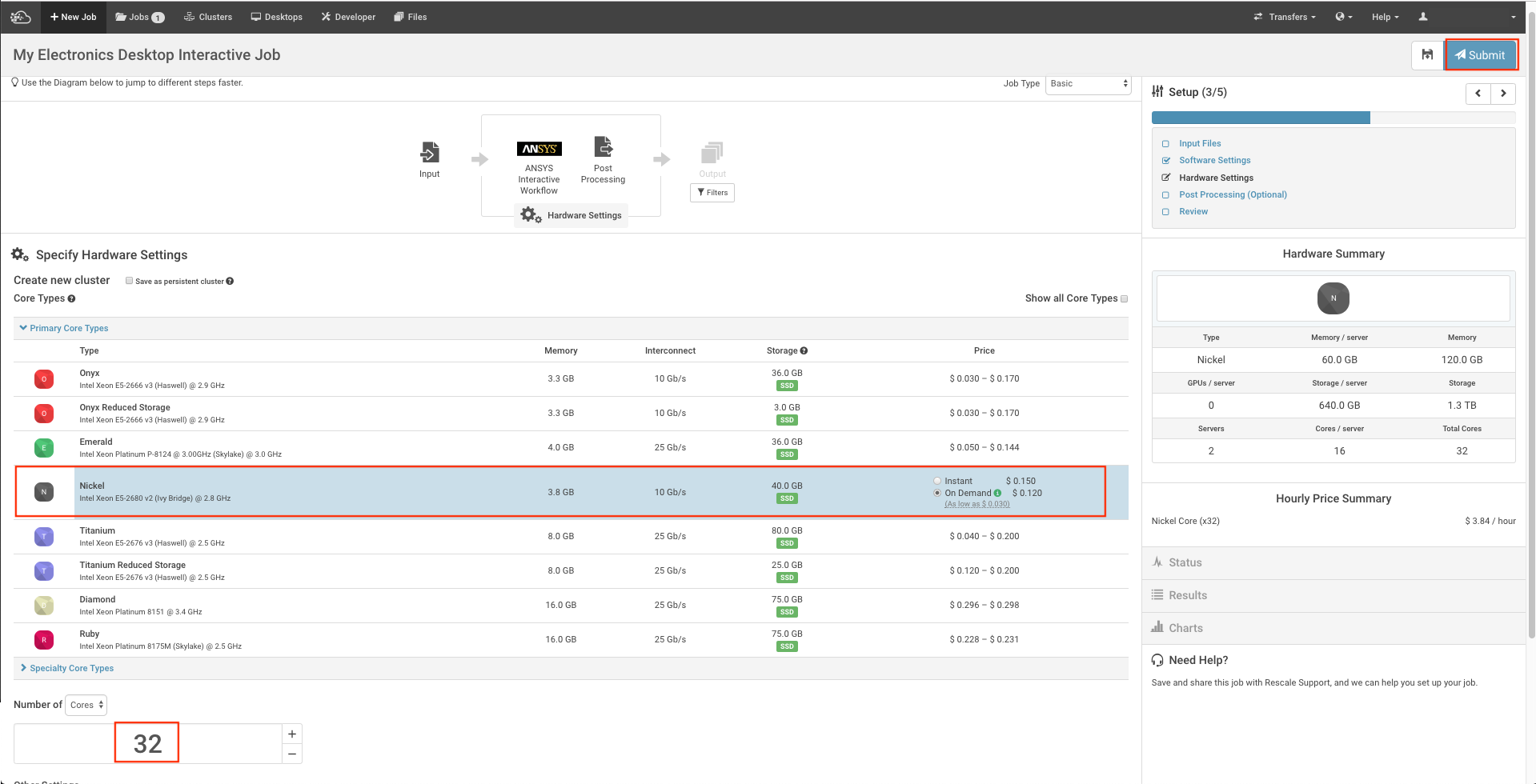Select the Input step icon in diagram

pyautogui.click(x=430, y=152)
